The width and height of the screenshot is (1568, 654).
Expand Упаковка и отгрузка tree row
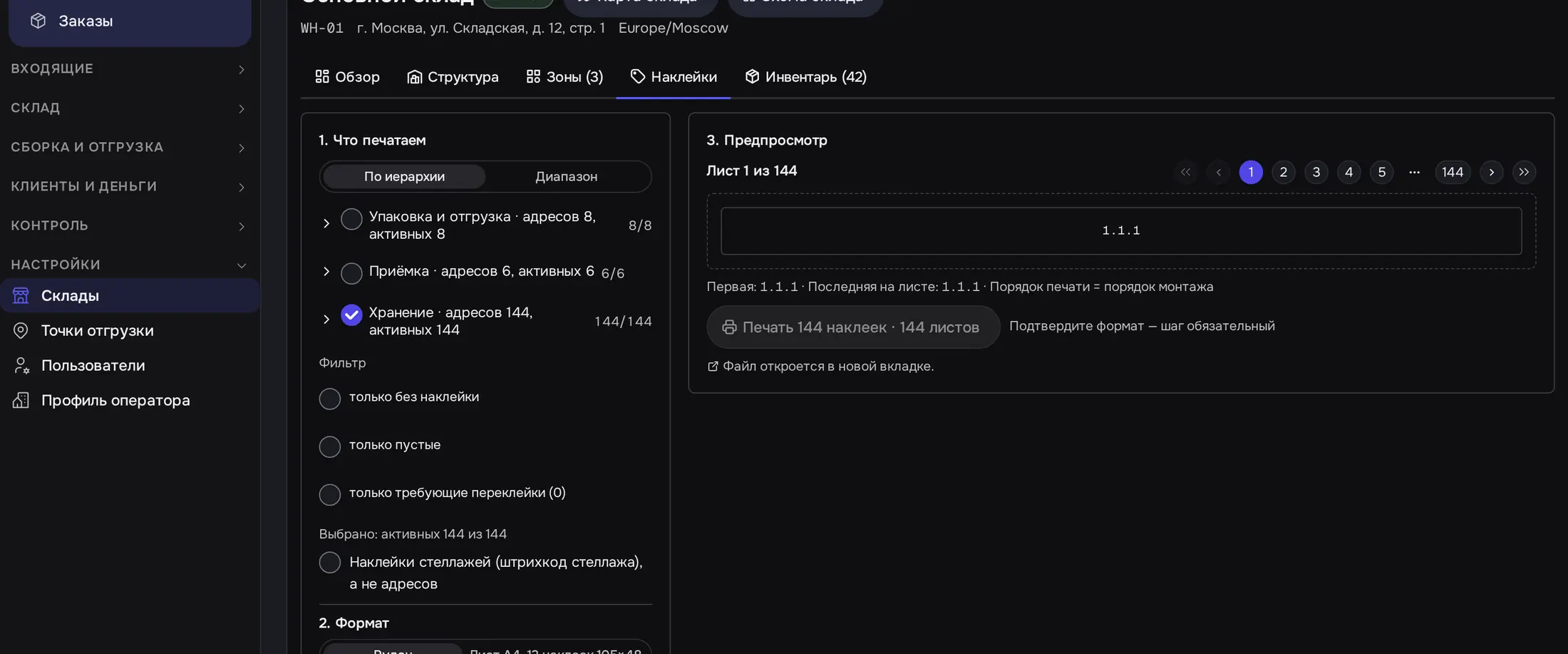point(326,223)
